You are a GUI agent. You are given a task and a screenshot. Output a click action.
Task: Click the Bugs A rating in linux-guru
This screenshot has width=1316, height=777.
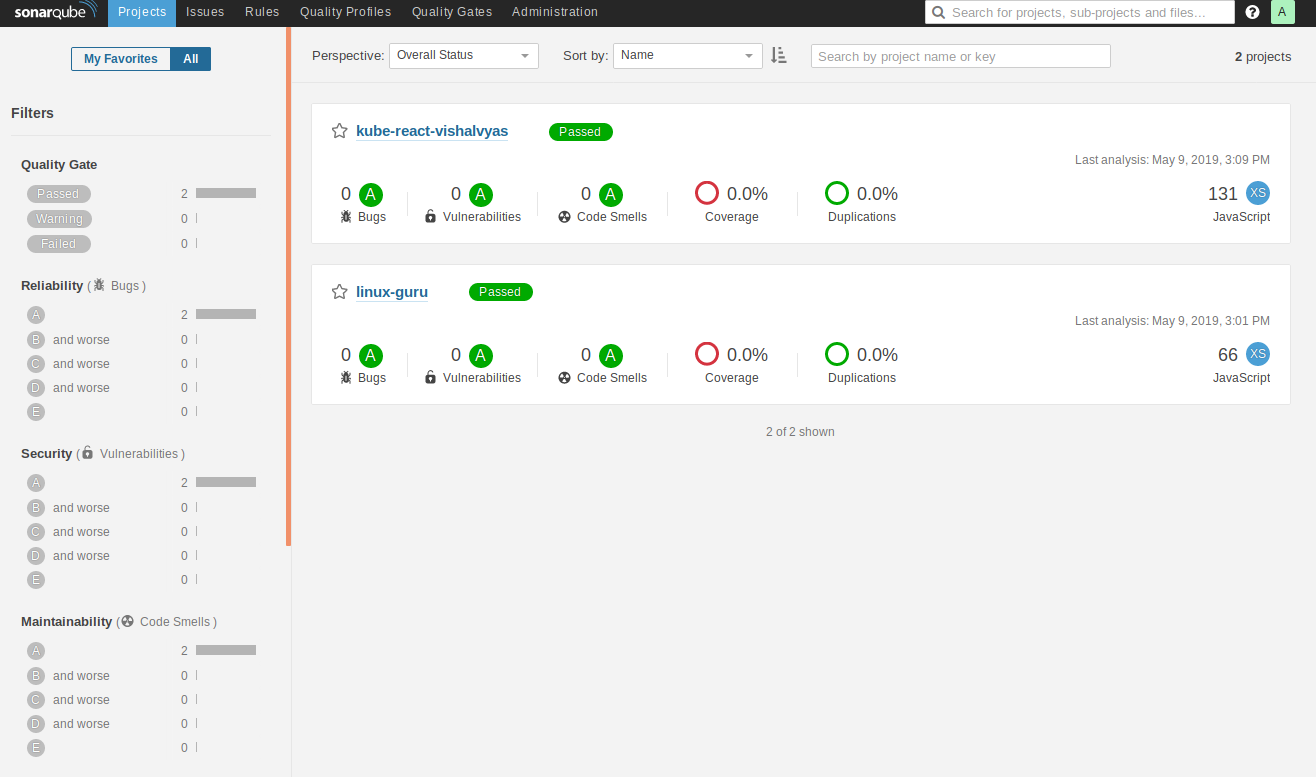pyautogui.click(x=371, y=355)
